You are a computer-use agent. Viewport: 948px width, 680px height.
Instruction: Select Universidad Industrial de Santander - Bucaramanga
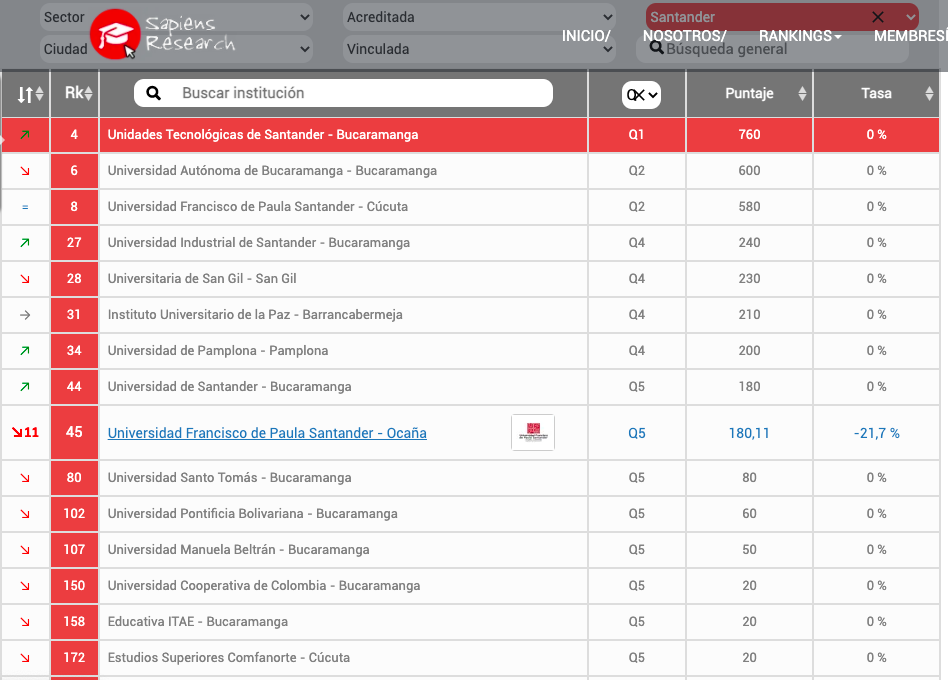259,243
